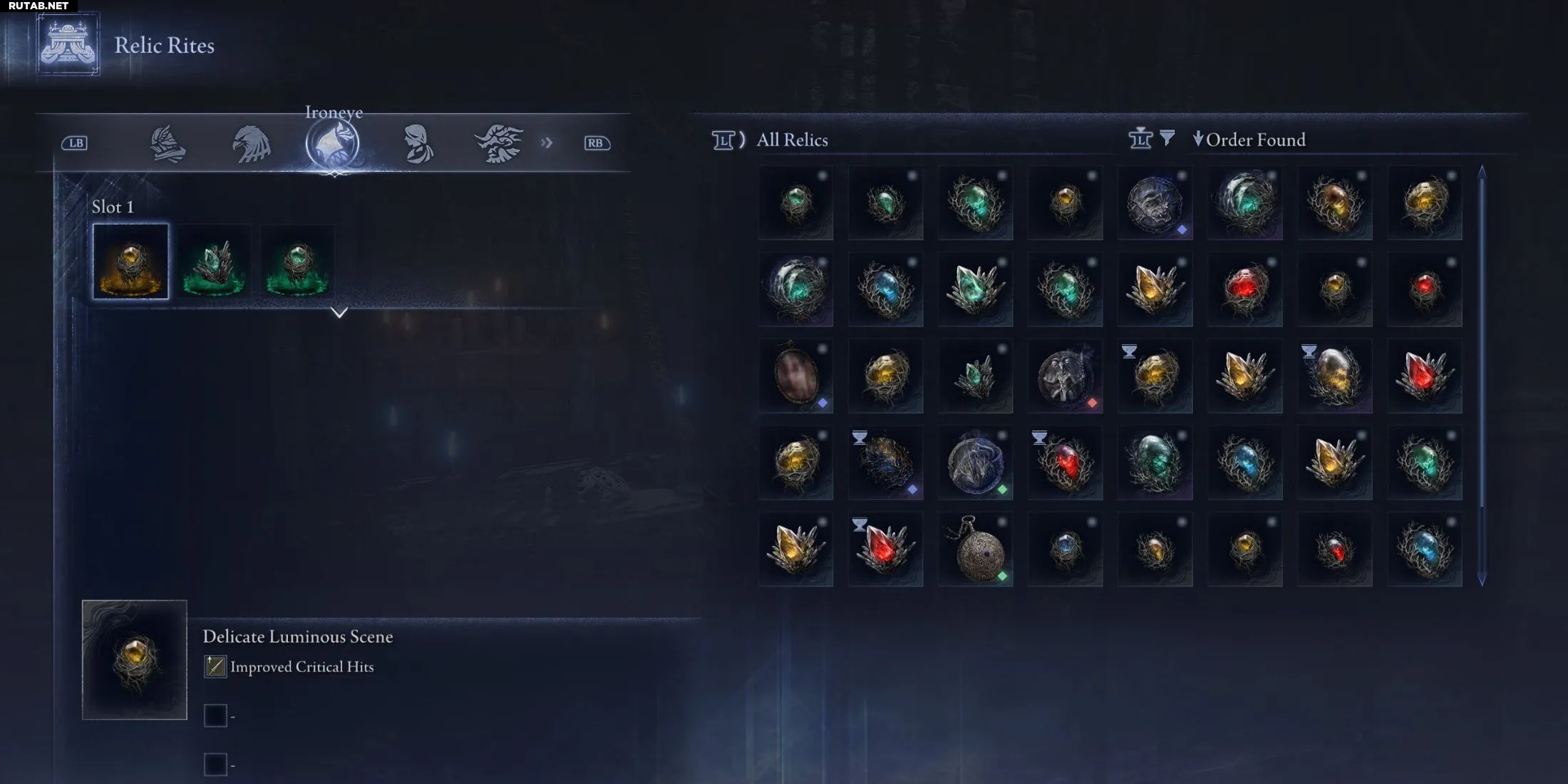1568x784 pixels.
Task: Toggle the second empty effect box
Action: [x=215, y=716]
